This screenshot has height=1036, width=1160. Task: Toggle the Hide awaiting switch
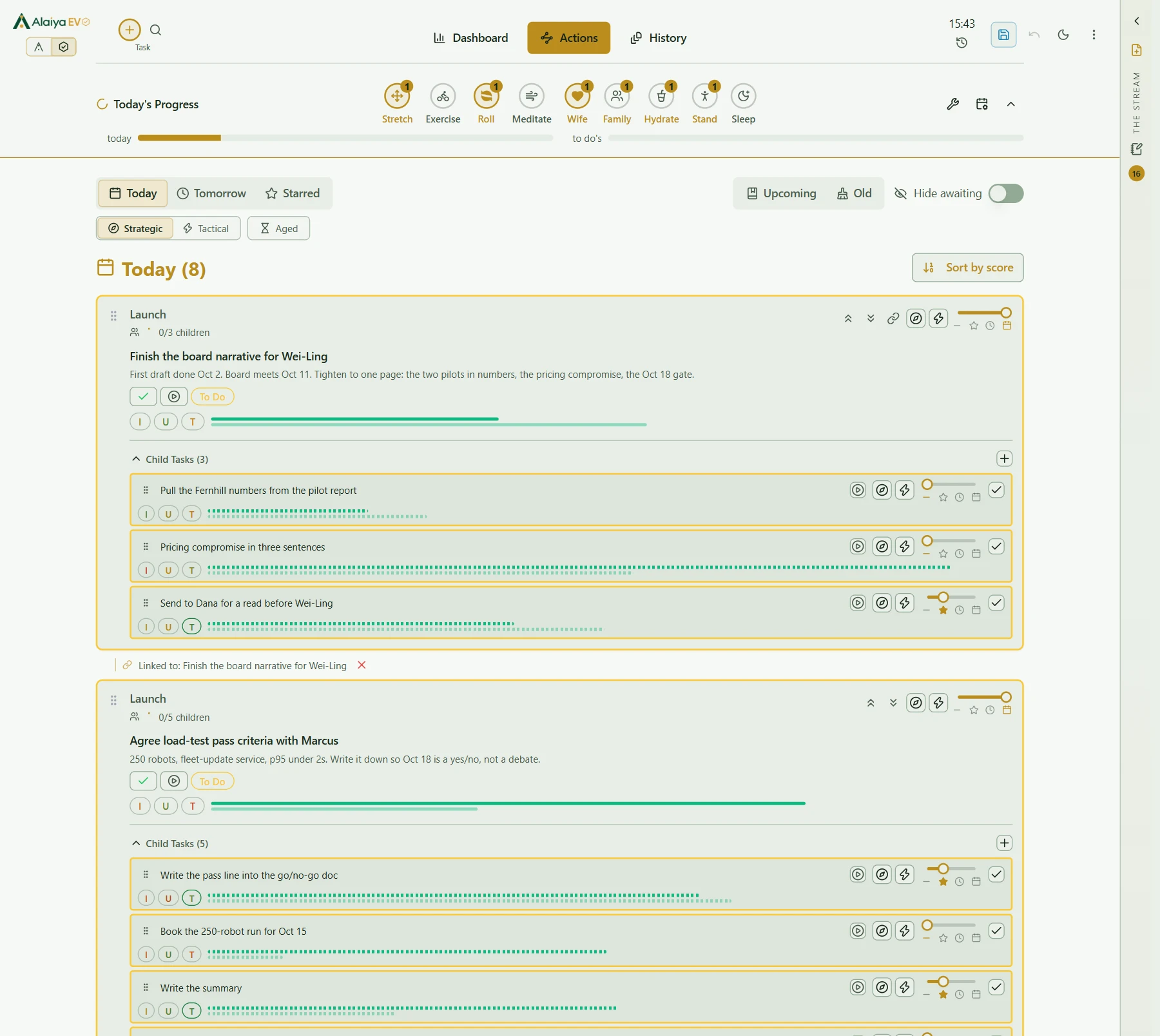point(1006,193)
